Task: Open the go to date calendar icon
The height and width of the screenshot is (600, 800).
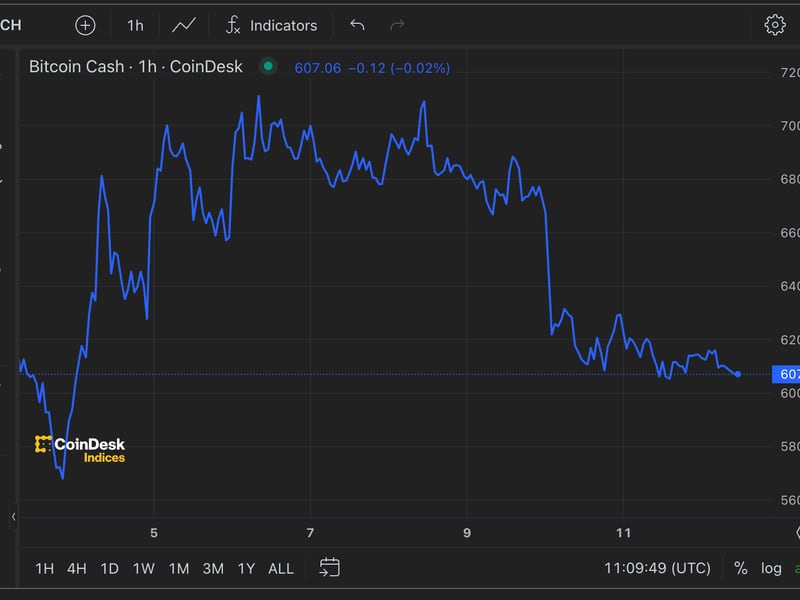Action: 330,568
